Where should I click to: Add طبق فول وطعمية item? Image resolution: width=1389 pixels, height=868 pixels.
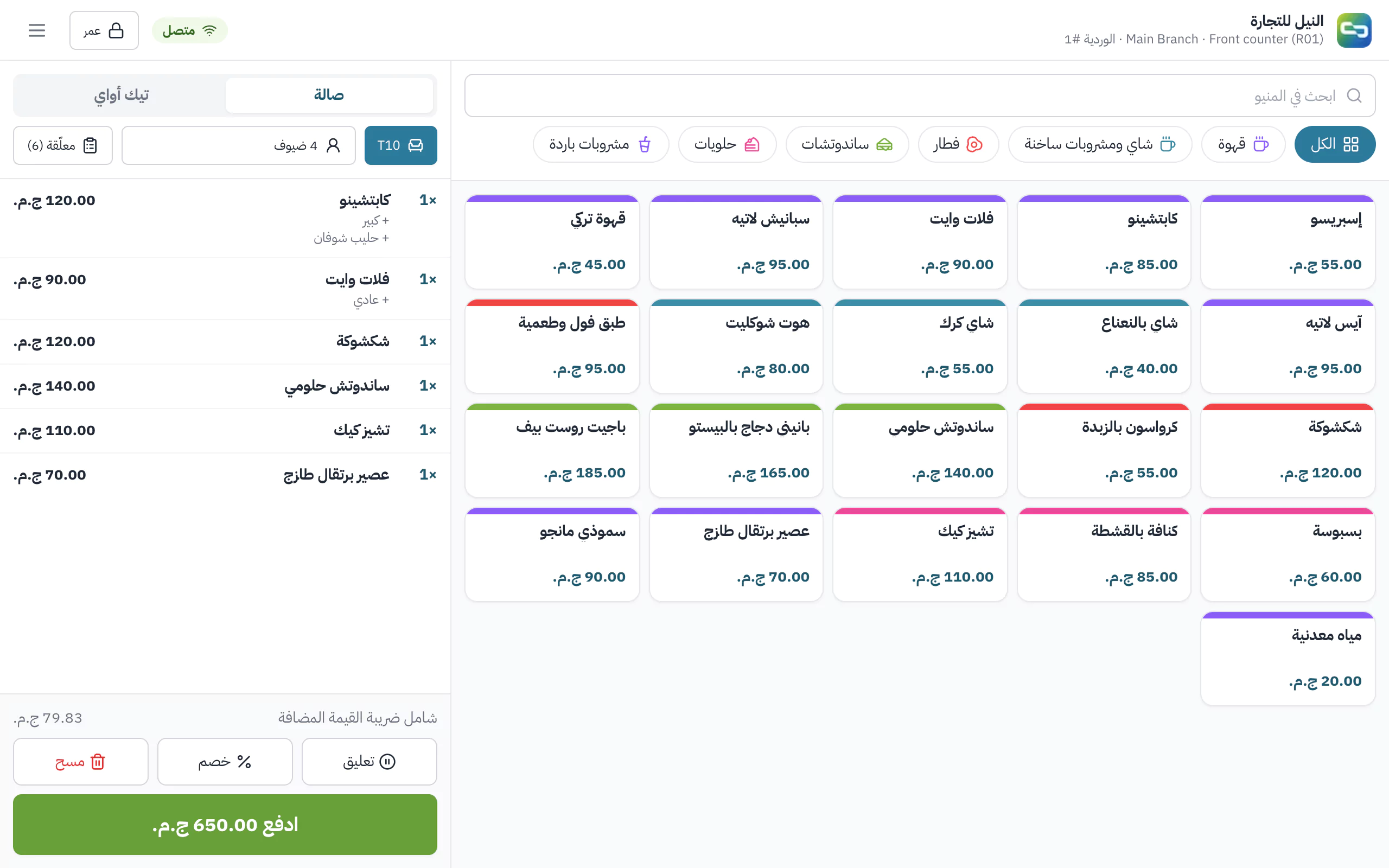(552, 346)
